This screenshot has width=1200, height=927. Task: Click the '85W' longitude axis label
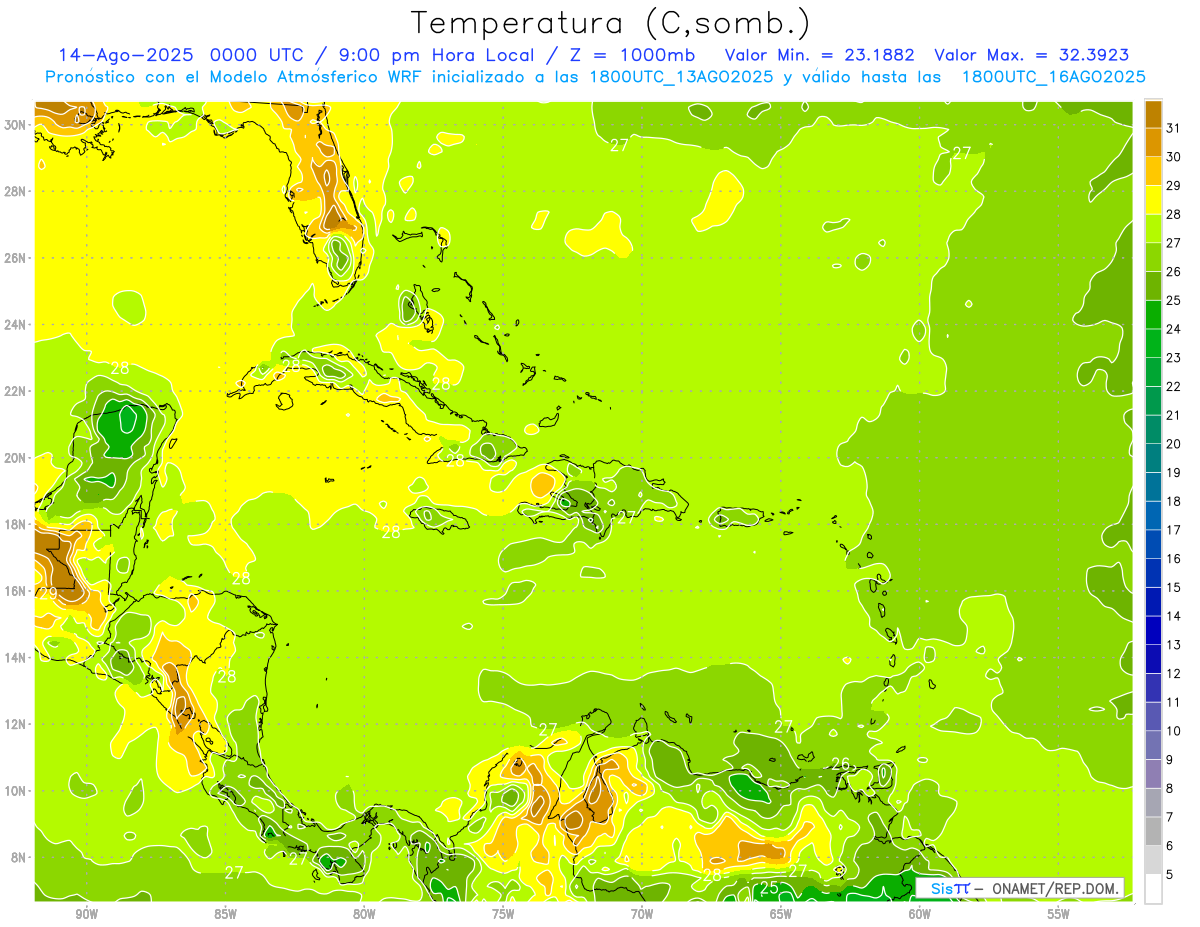pyautogui.click(x=225, y=914)
